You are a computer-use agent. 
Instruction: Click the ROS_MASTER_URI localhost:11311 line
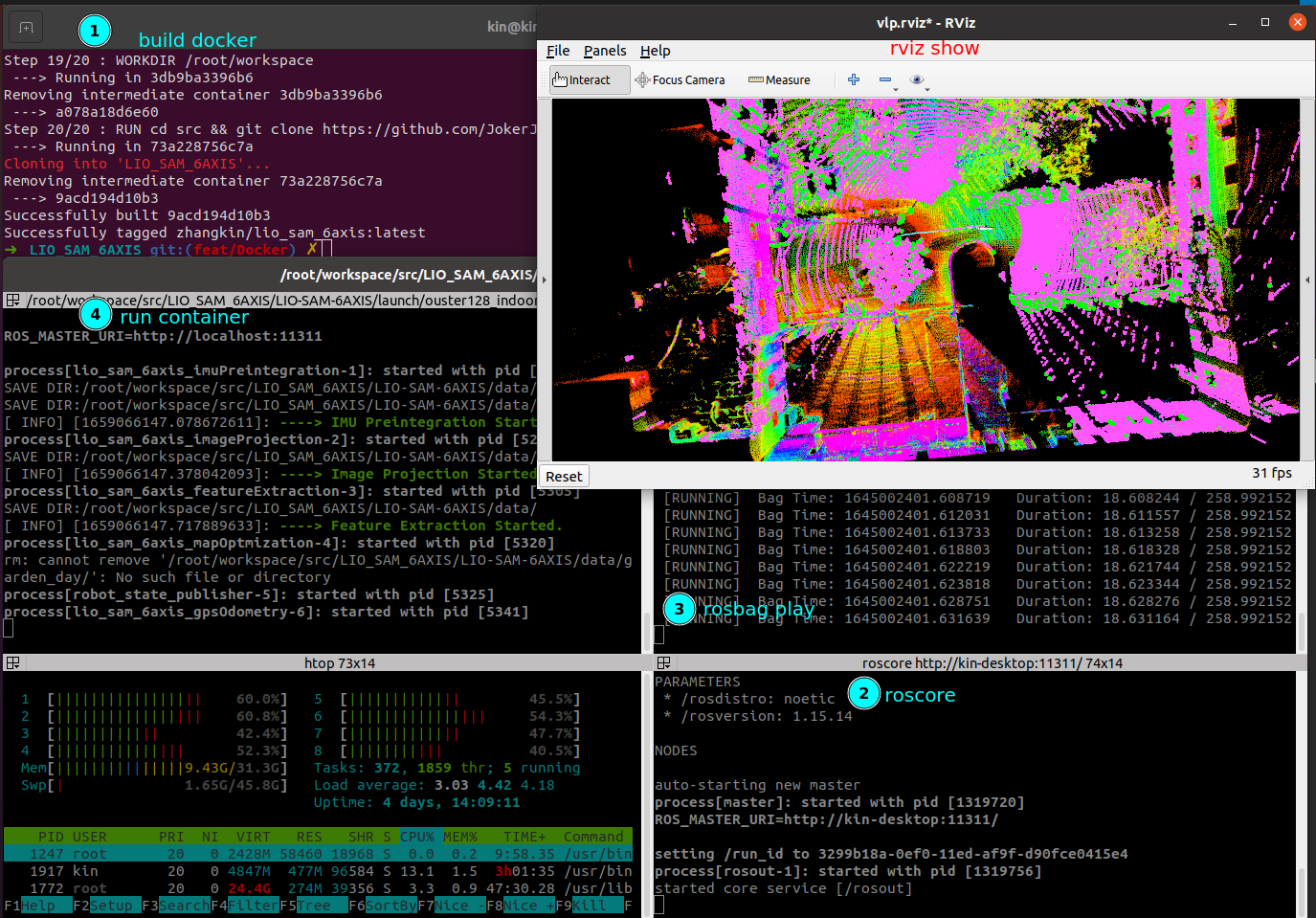pos(163,336)
